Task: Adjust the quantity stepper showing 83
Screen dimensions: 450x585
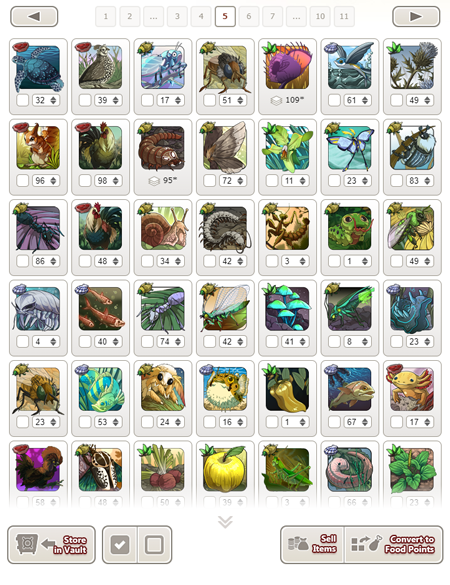Action: pos(420,181)
